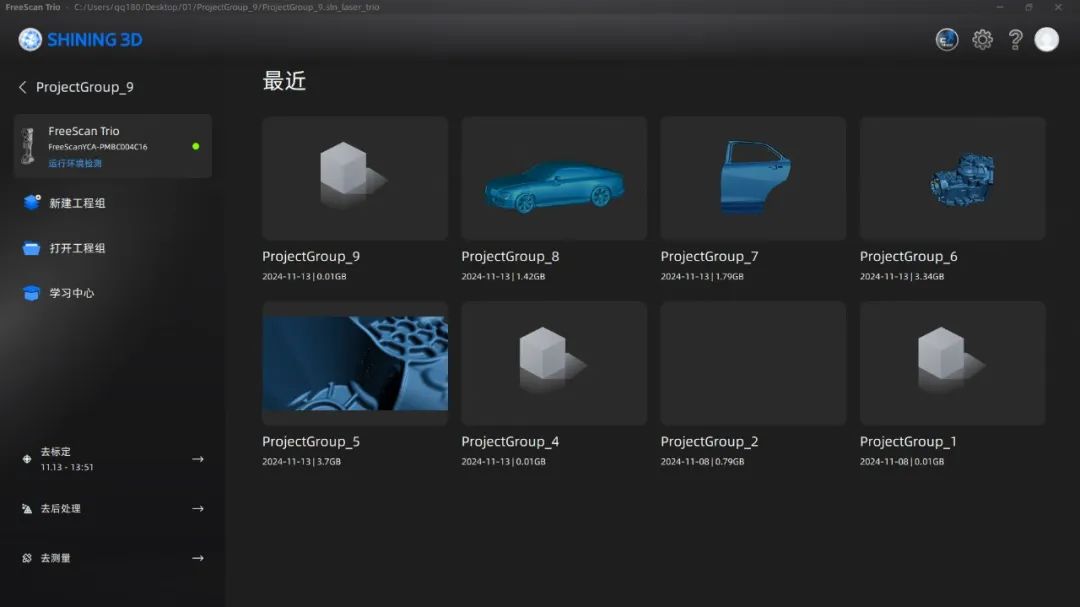Open the user avatar profile
The height and width of the screenshot is (607, 1080).
pos(1046,40)
